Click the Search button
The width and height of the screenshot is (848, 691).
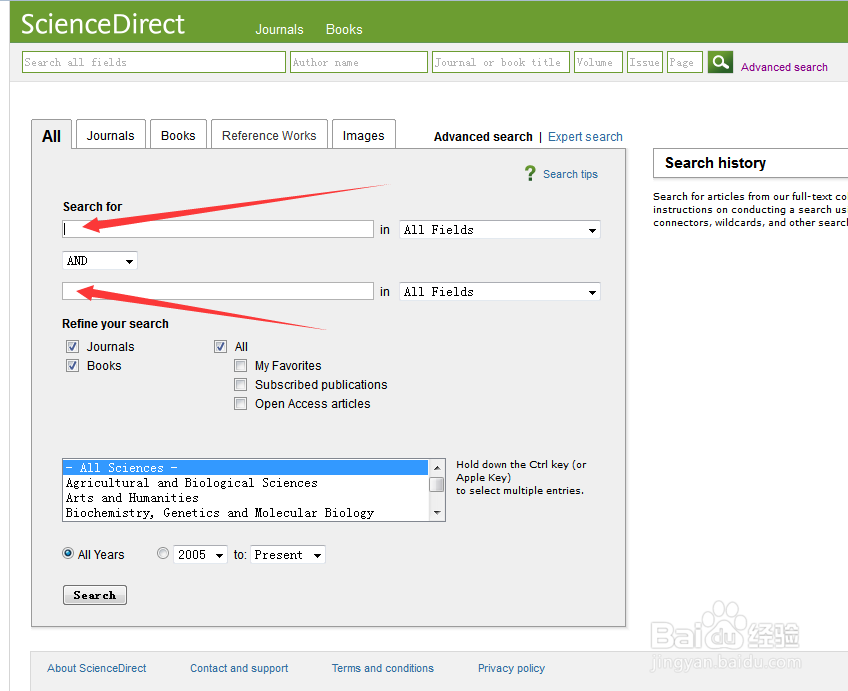click(95, 595)
